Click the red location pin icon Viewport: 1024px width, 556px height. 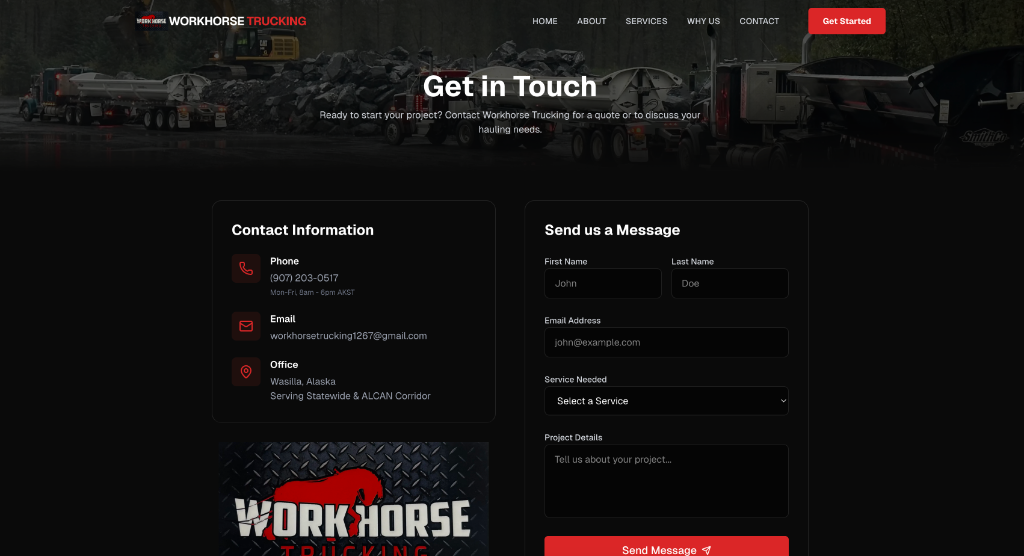[x=246, y=372]
